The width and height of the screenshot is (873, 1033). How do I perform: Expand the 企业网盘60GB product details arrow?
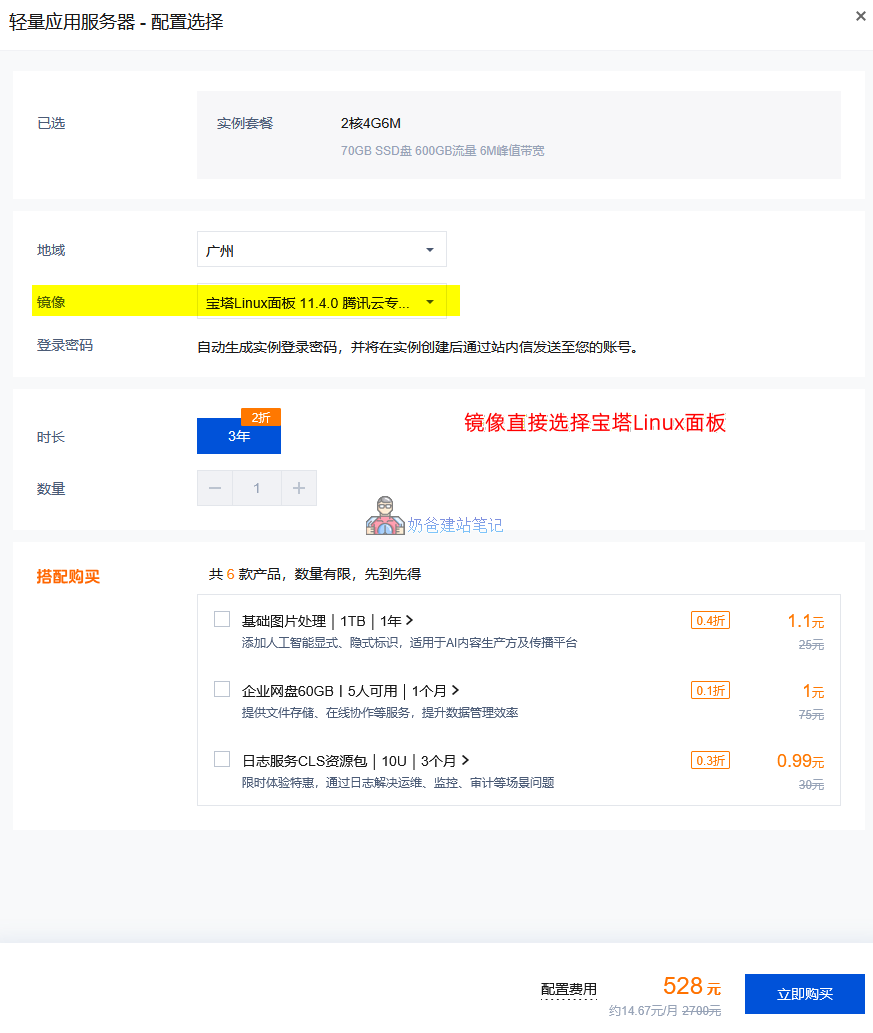[455, 690]
